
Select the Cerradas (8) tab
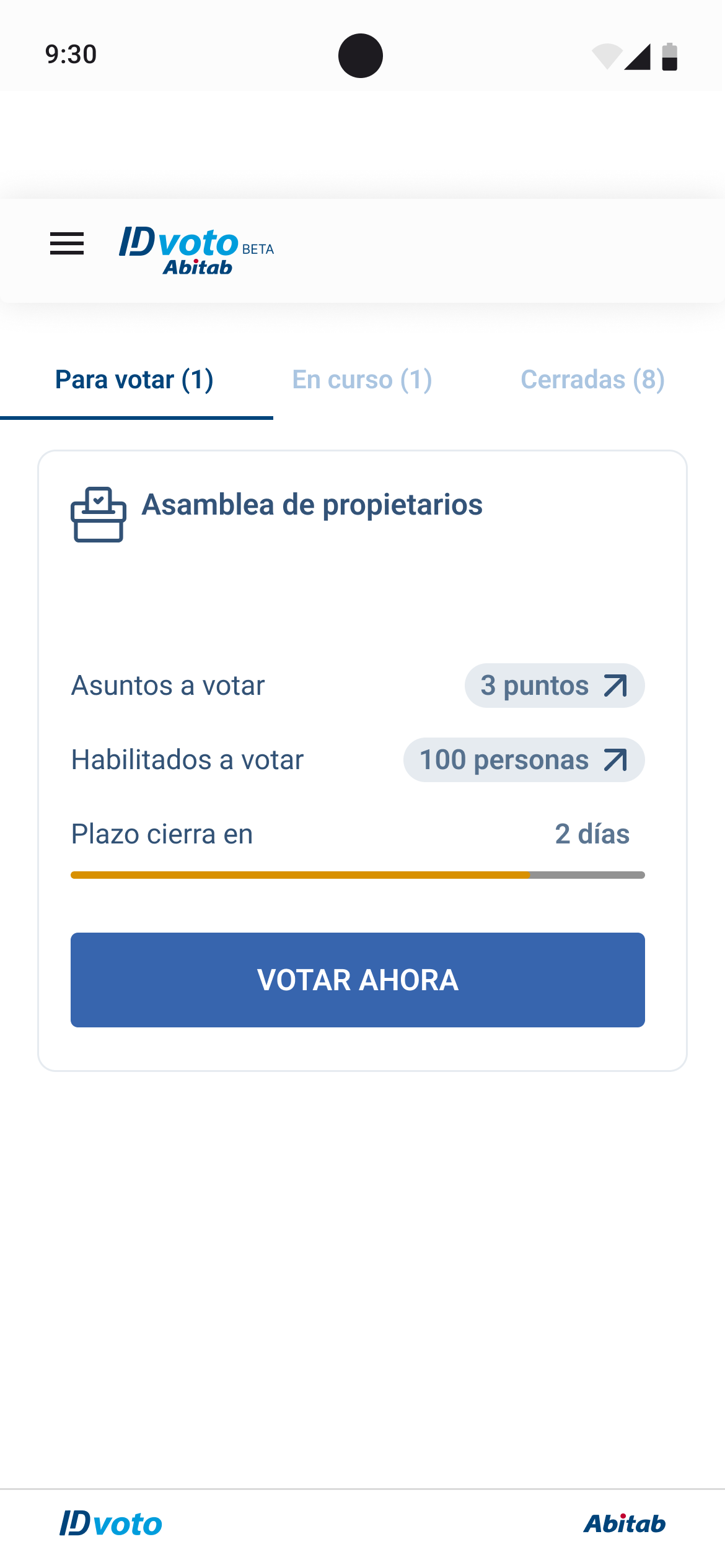coord(592,380)
